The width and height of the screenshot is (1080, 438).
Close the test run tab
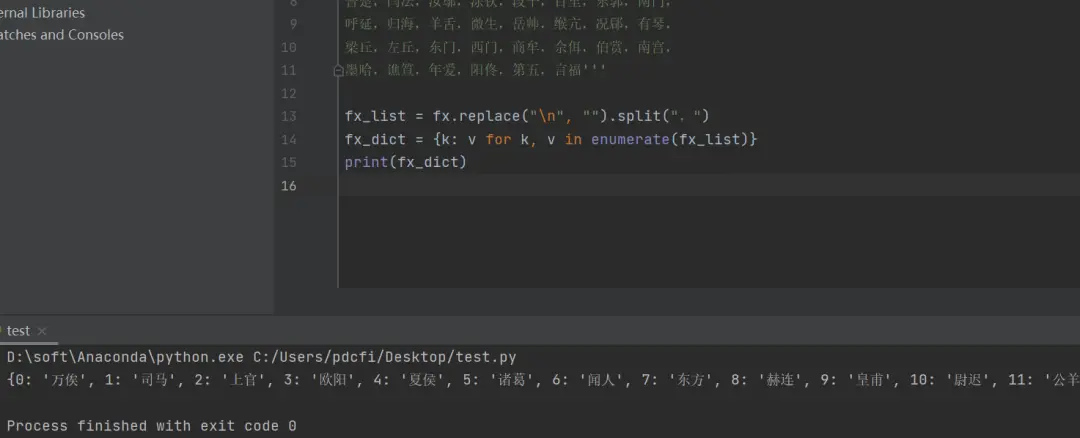point(41,331)
